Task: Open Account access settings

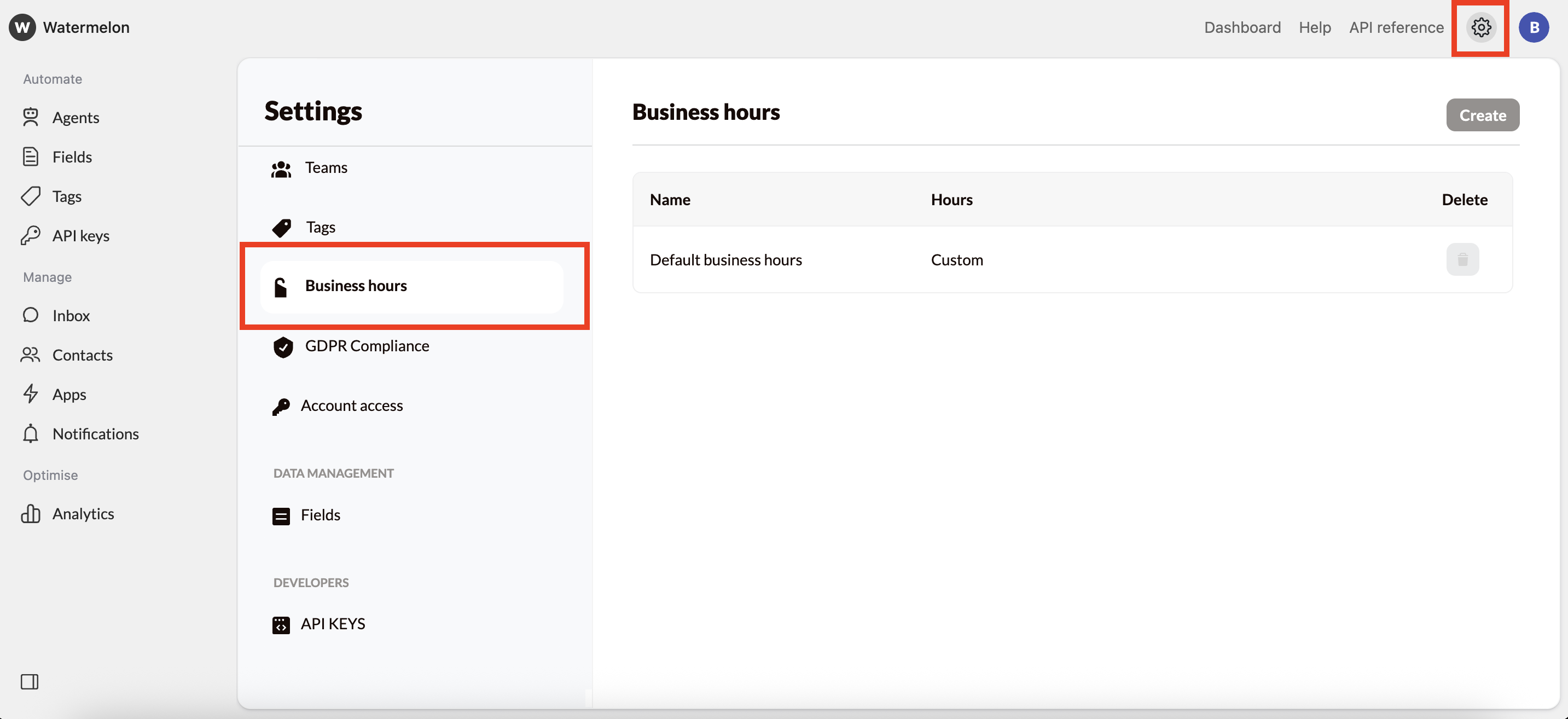Action: click(351, 406)
